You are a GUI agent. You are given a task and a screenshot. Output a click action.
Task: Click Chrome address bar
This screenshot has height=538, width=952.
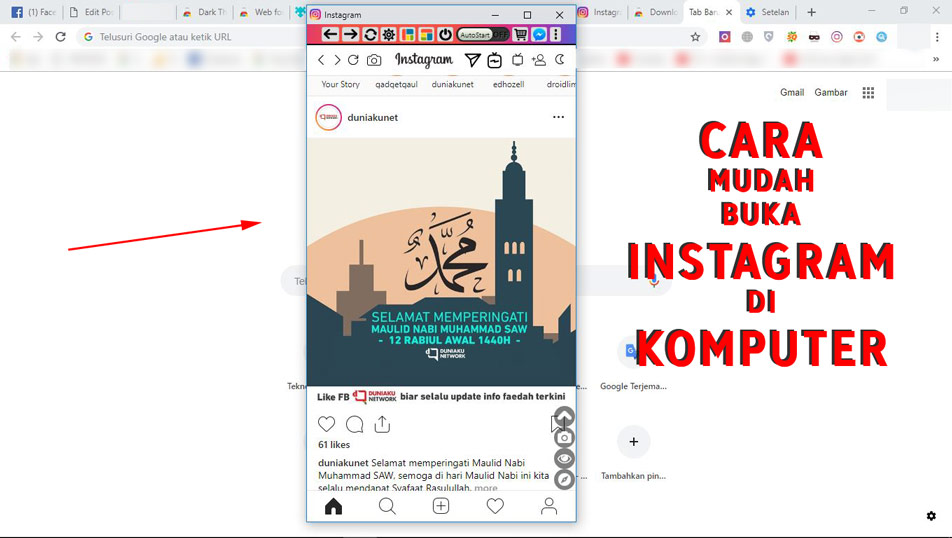point(389,37)
